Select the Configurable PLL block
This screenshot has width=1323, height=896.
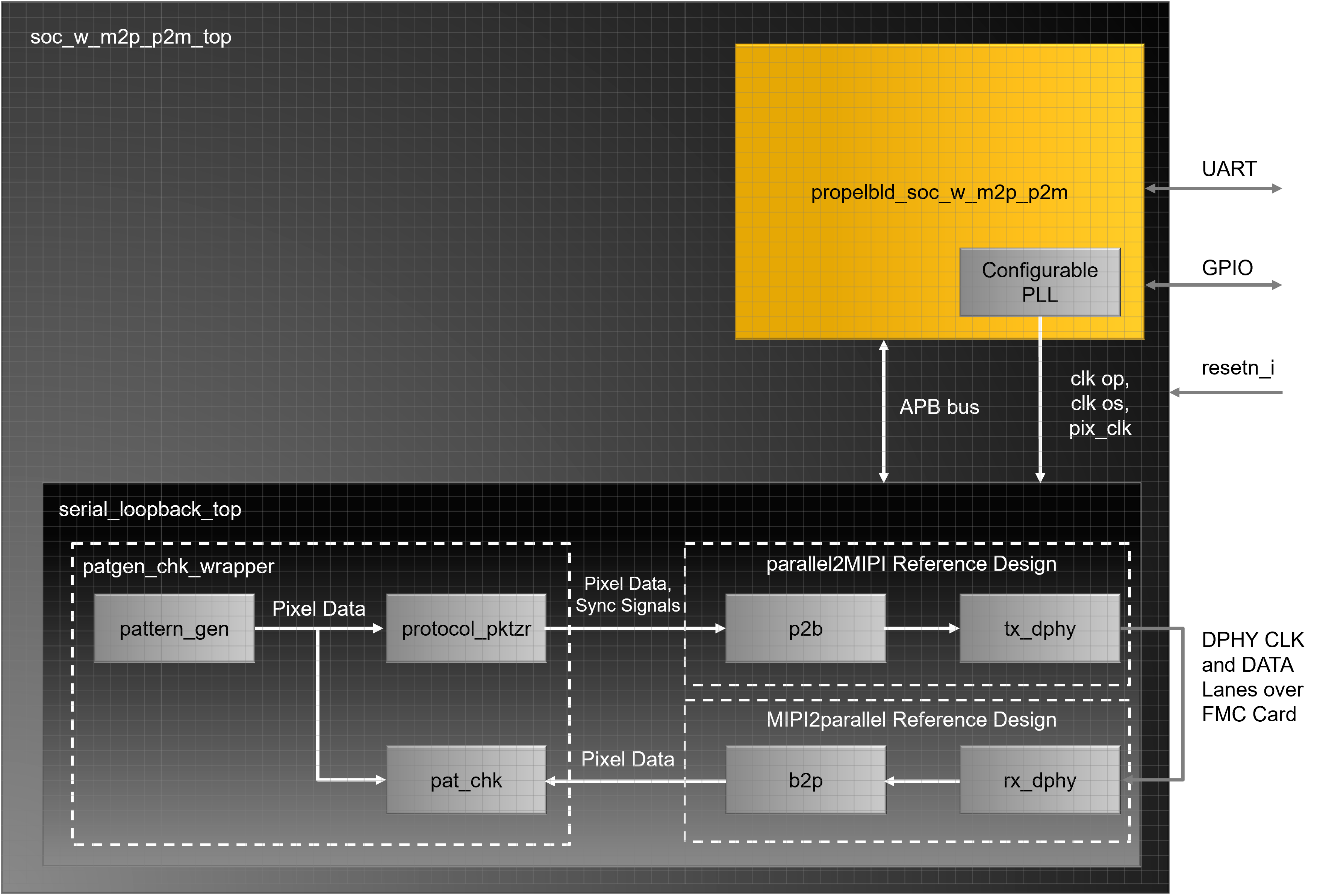tap(1040, 282)
